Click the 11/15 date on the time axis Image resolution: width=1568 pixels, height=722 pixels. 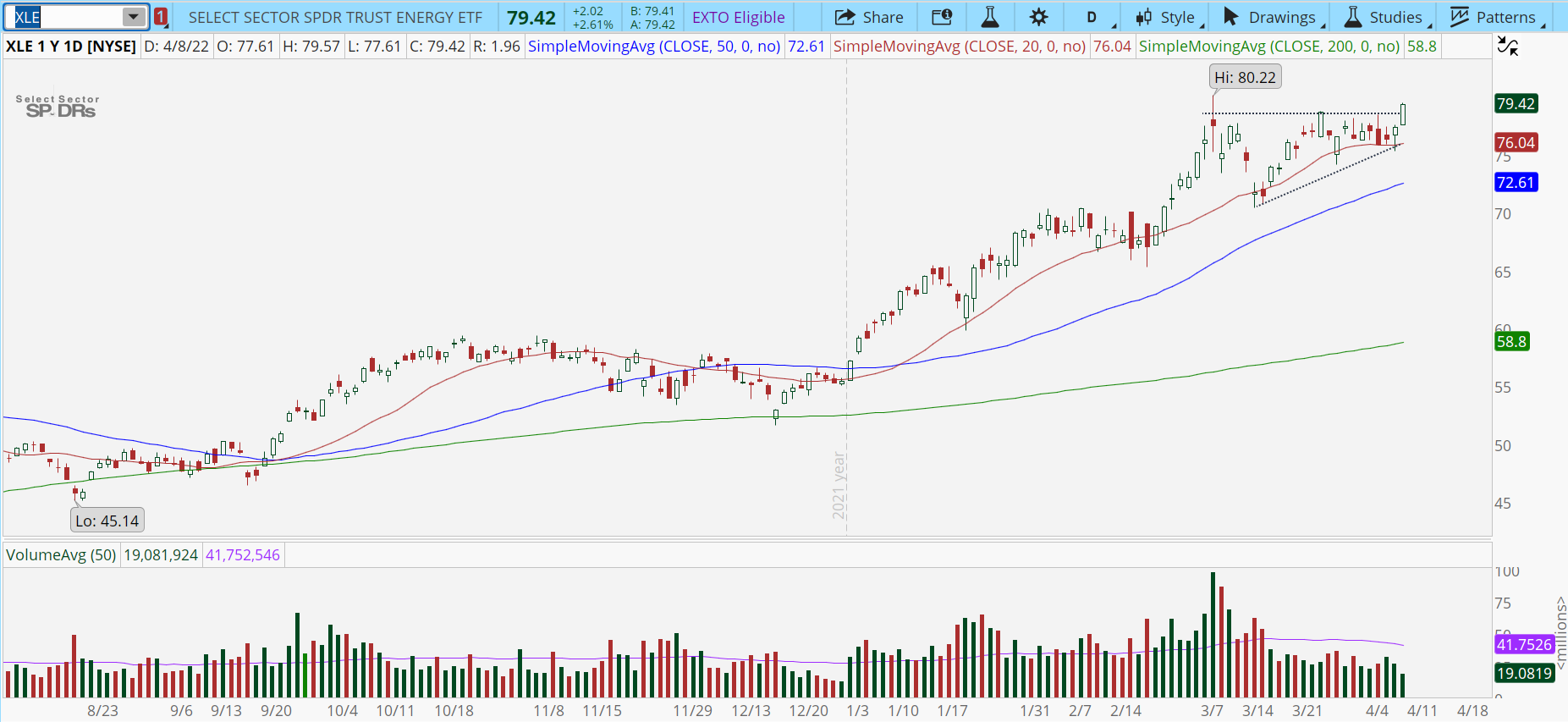click(602, 711)
